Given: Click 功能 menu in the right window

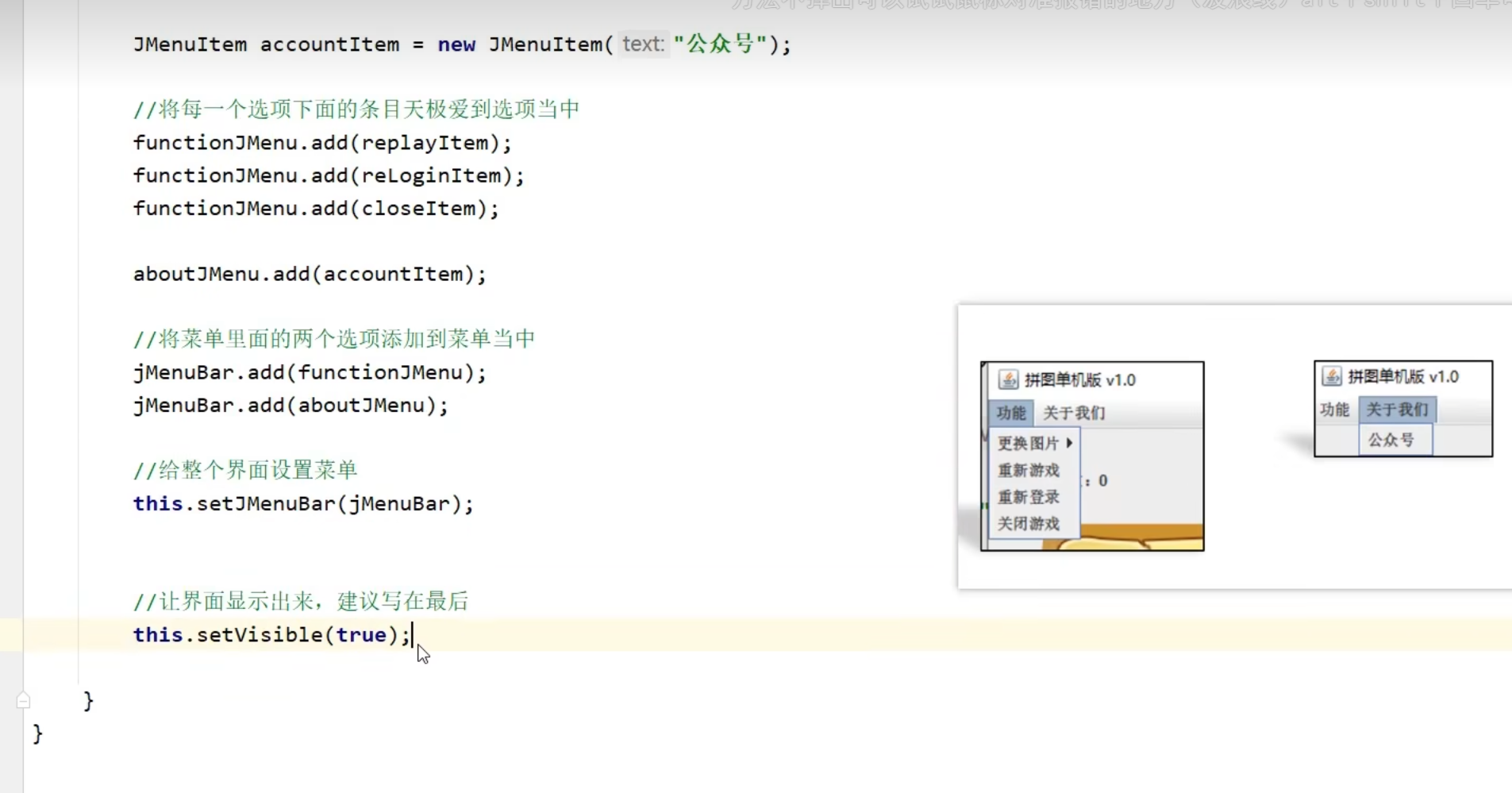Looking at the screenshot, I should tap(1334, 410).
